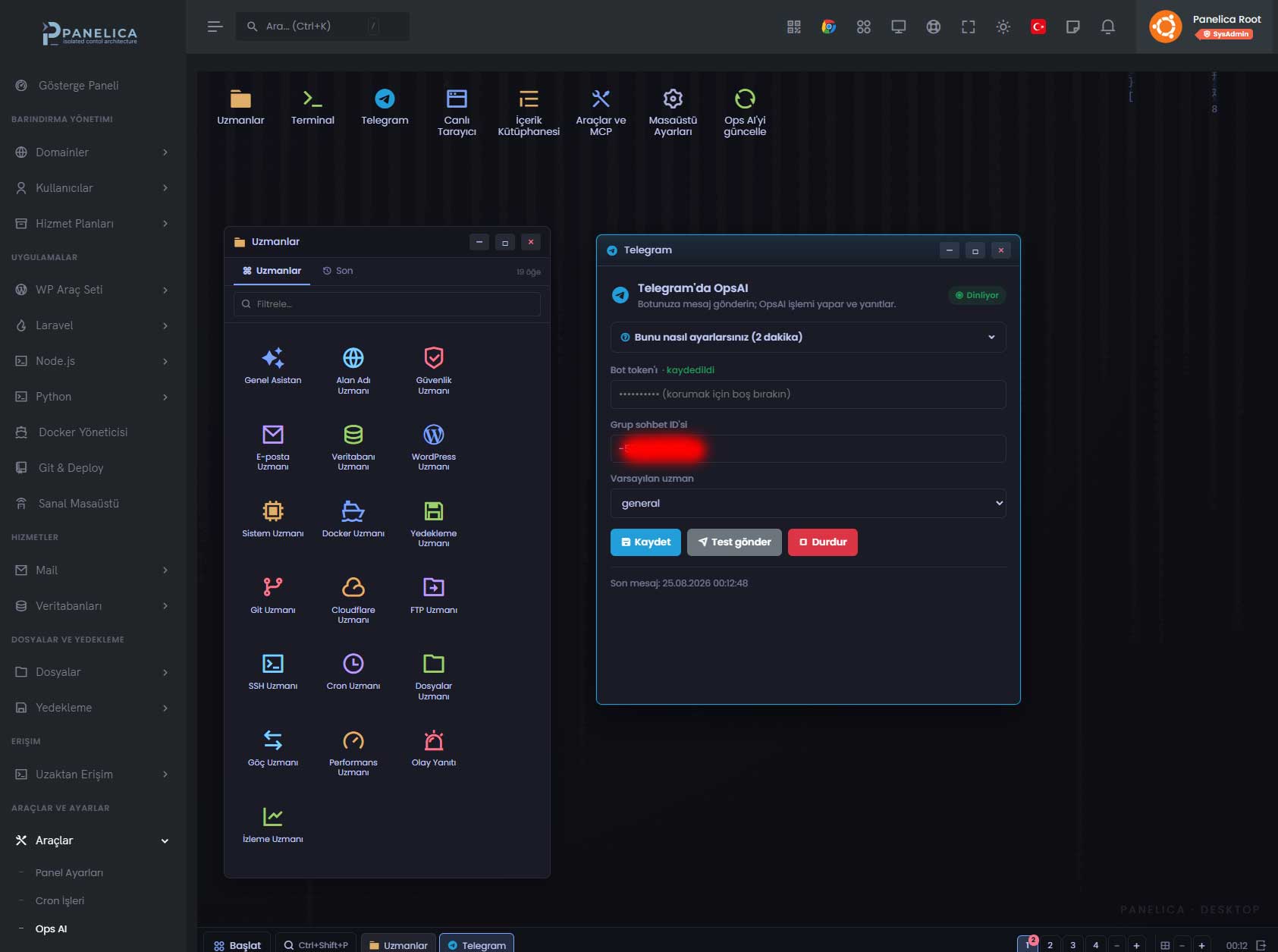Open Git Uzmanı expert
The width and height of the screenshot is (1278, 952).
[x=273, y=595]
